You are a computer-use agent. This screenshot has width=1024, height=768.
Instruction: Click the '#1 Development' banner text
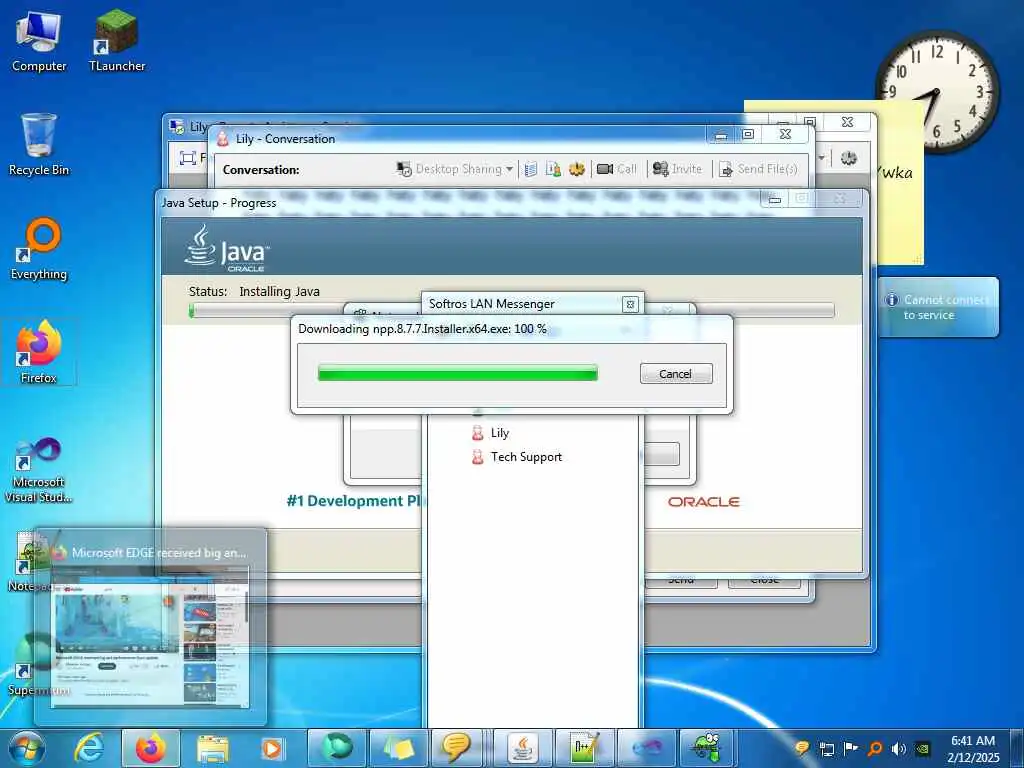tap(354, 501)
